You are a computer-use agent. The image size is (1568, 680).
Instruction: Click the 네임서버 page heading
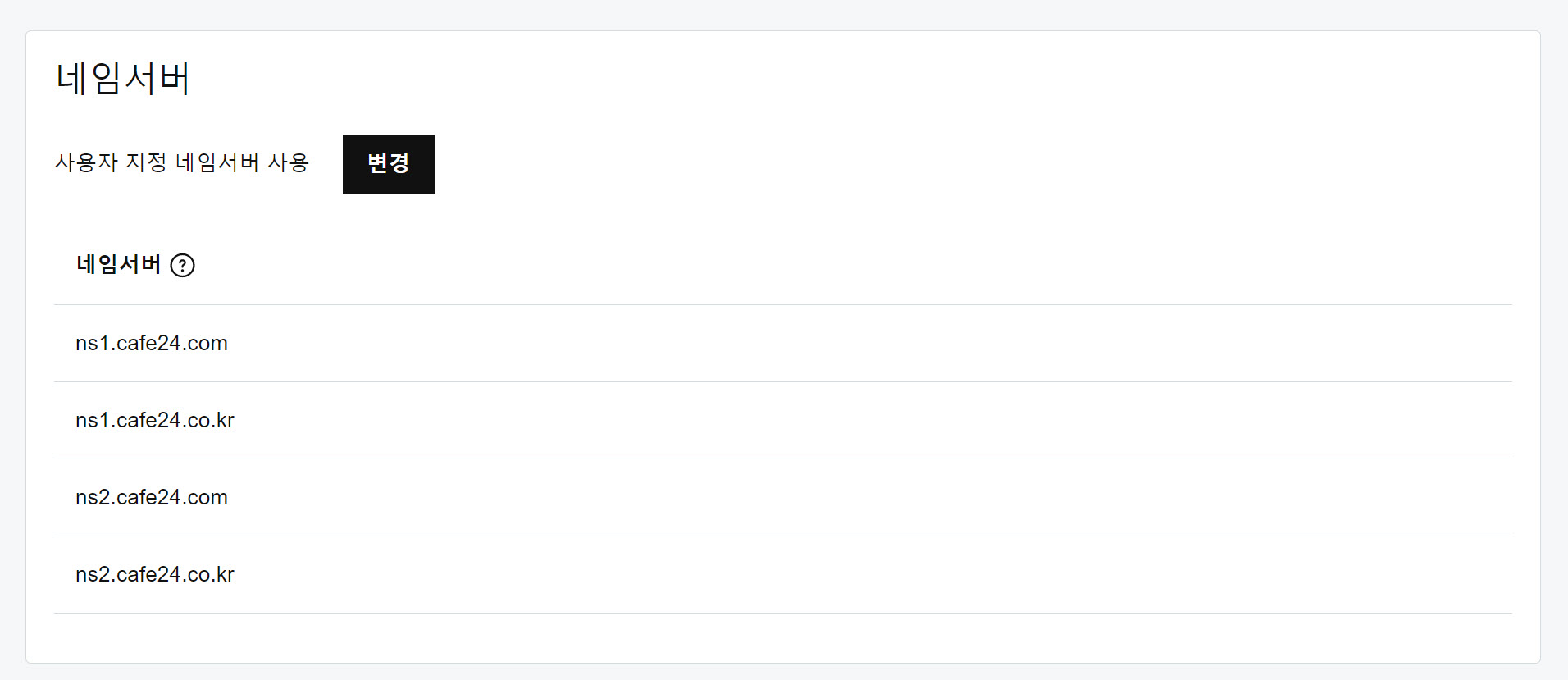(121, 78)
